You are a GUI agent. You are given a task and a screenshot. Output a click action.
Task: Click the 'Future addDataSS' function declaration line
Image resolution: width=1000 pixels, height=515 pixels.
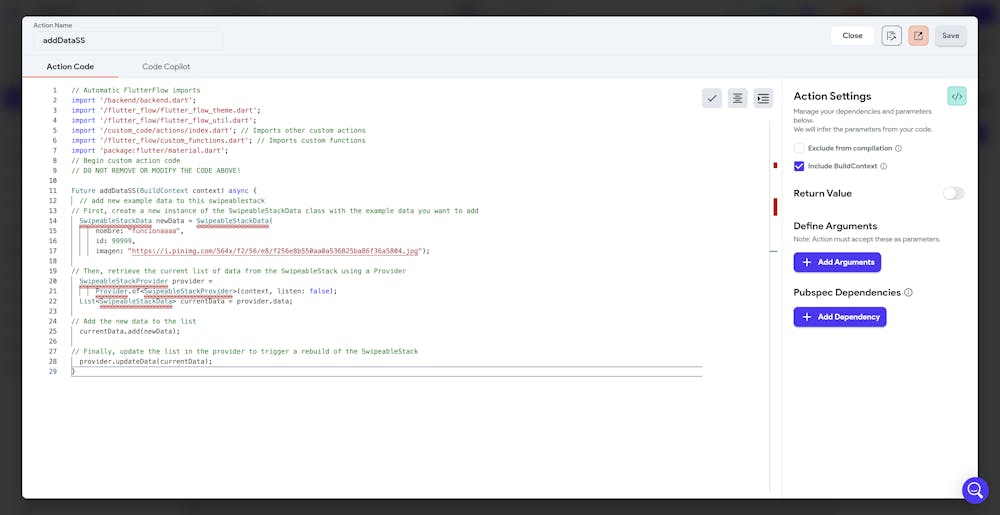pos(164,191)
